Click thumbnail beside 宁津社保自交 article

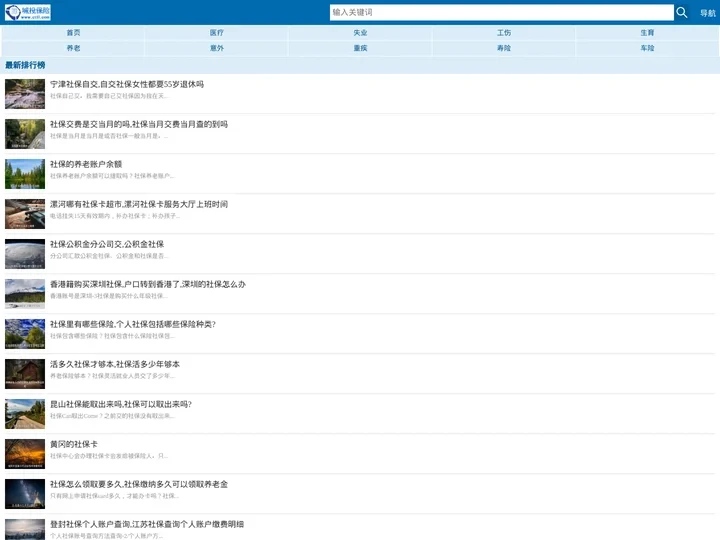click(25, 94)
